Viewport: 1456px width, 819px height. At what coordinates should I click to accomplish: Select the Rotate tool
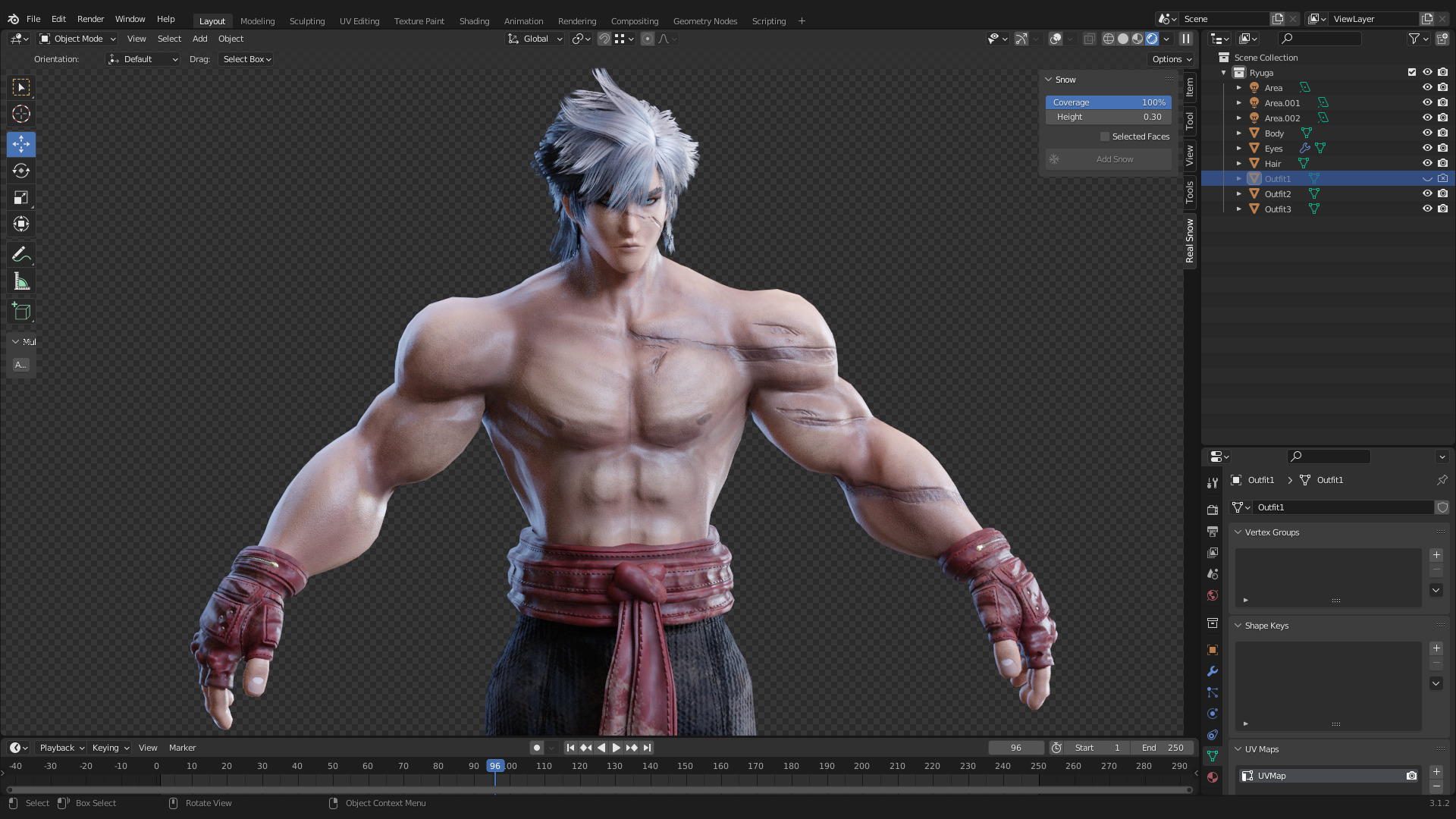tap(21, 171)
